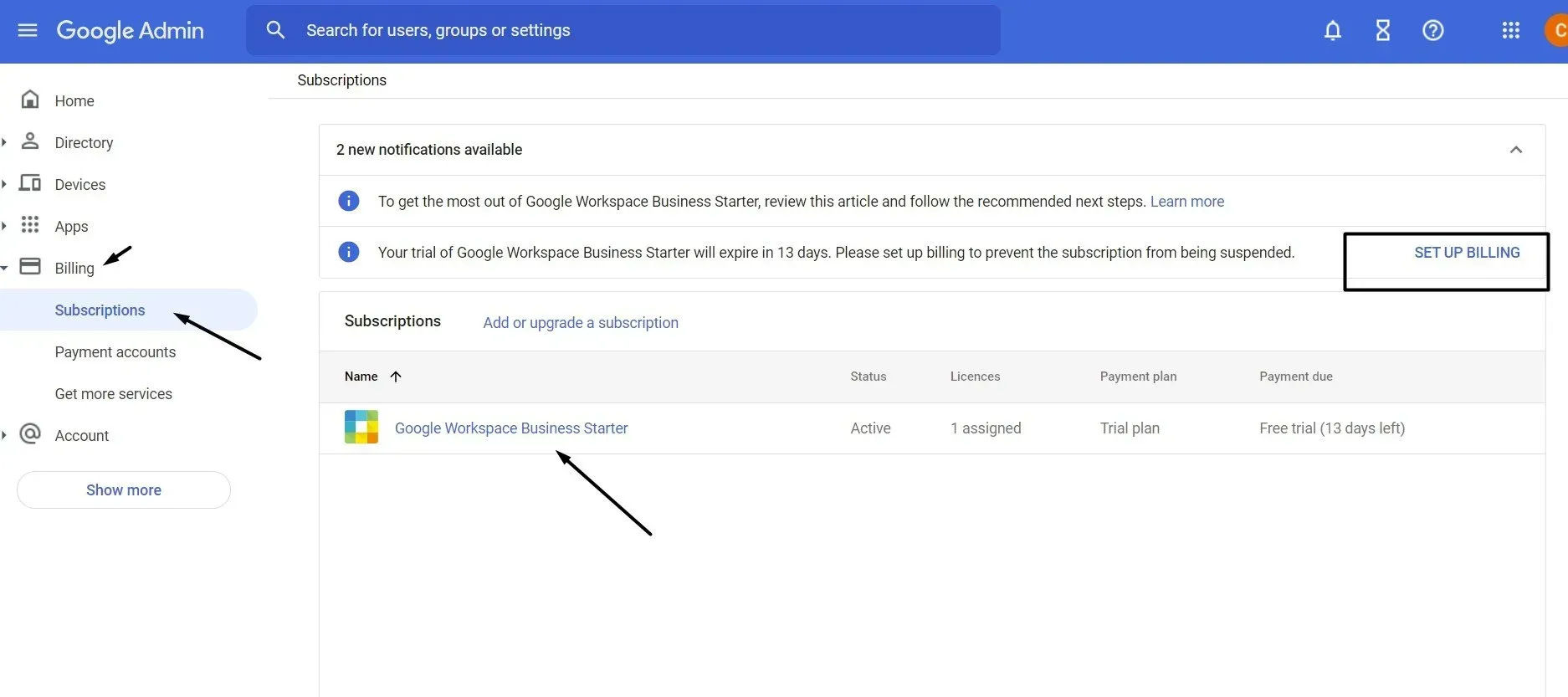Open Directory menu item
Screen dimensions: 1568x697
point(84,143)
